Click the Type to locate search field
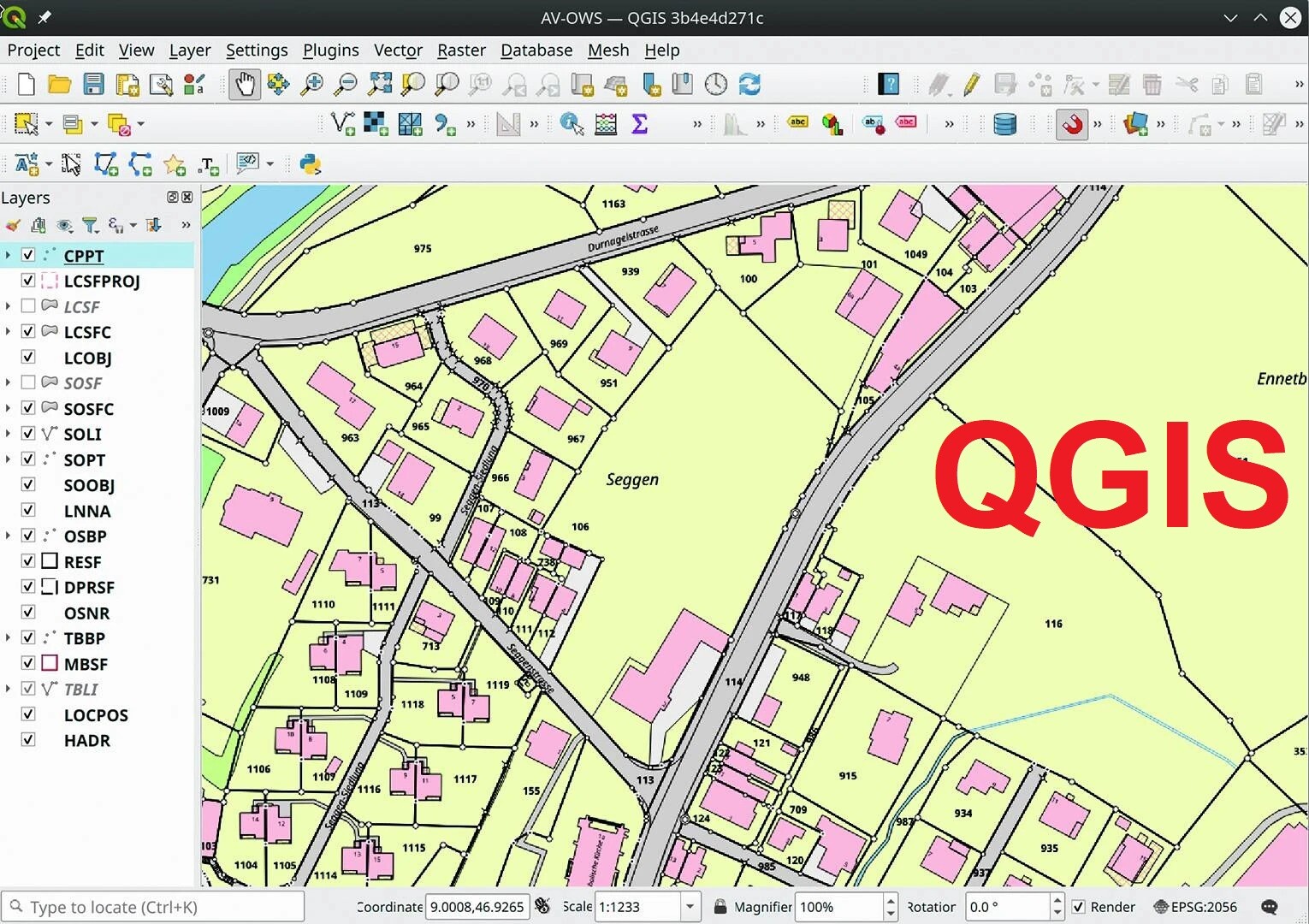The width and height of the screenshot is (1309, 924). click(153, 907)
